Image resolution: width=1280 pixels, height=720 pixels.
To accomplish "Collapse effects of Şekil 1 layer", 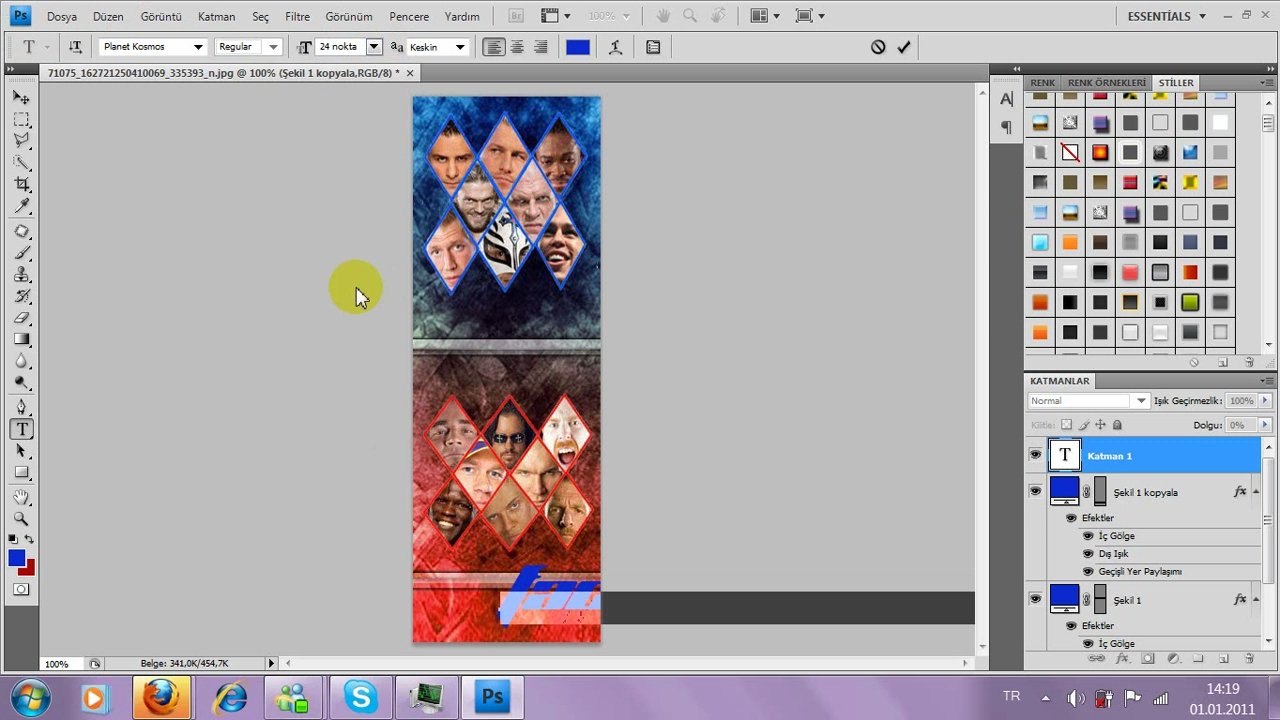I will 1254,600.
